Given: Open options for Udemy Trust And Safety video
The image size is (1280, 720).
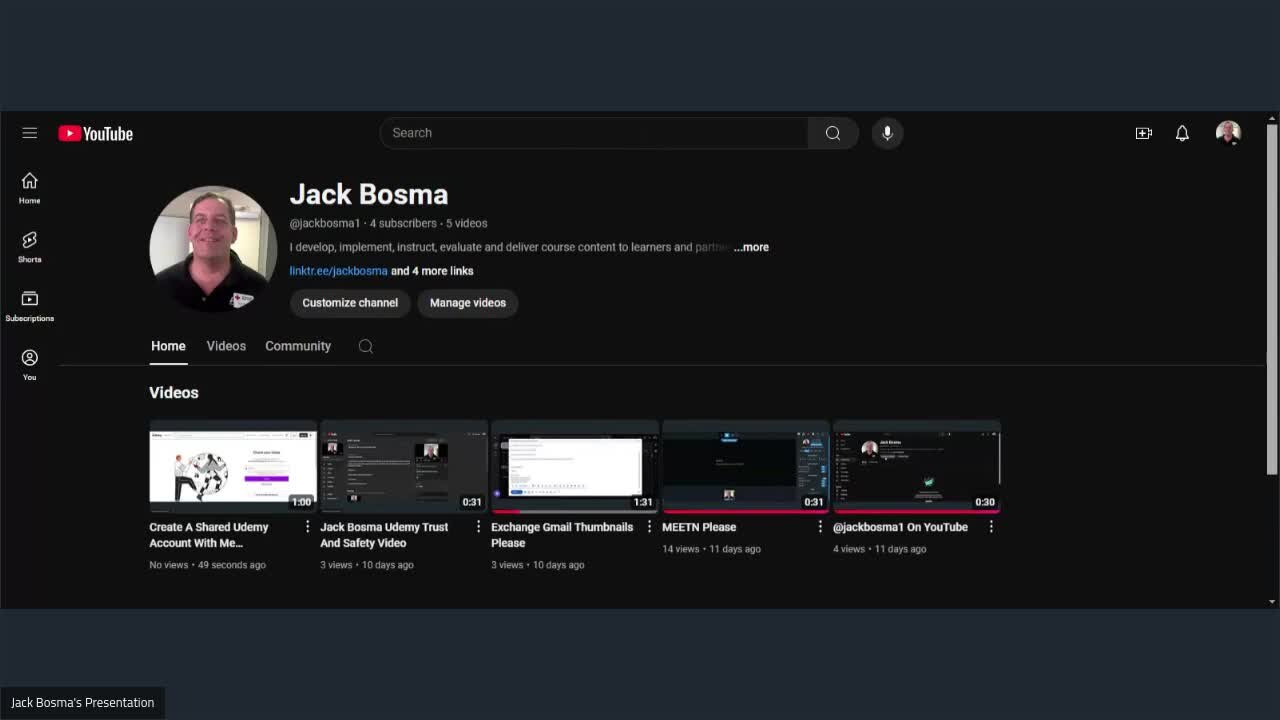Looking at the screenshot, I should [x=478, y=527].
